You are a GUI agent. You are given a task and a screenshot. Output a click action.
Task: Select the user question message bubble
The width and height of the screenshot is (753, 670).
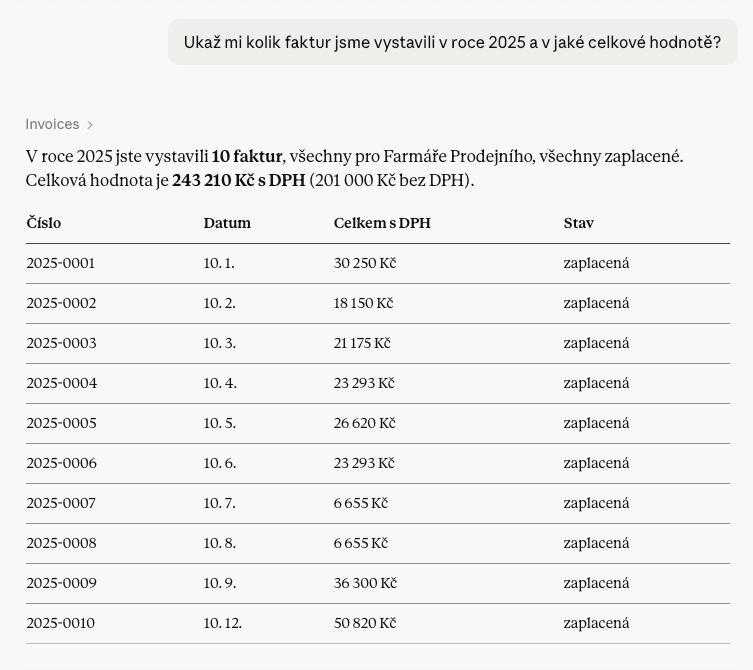coord(452,42)
